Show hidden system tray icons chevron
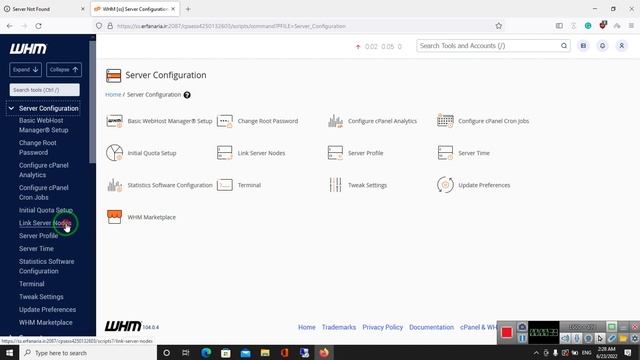640x360 pixels. point(536,353)
